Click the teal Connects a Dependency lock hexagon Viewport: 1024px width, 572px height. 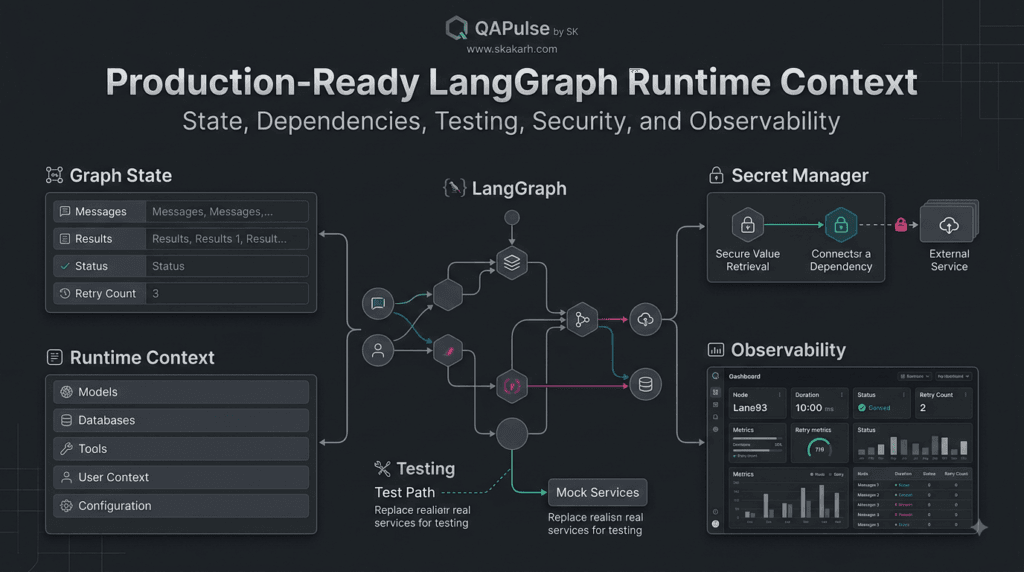841,225
